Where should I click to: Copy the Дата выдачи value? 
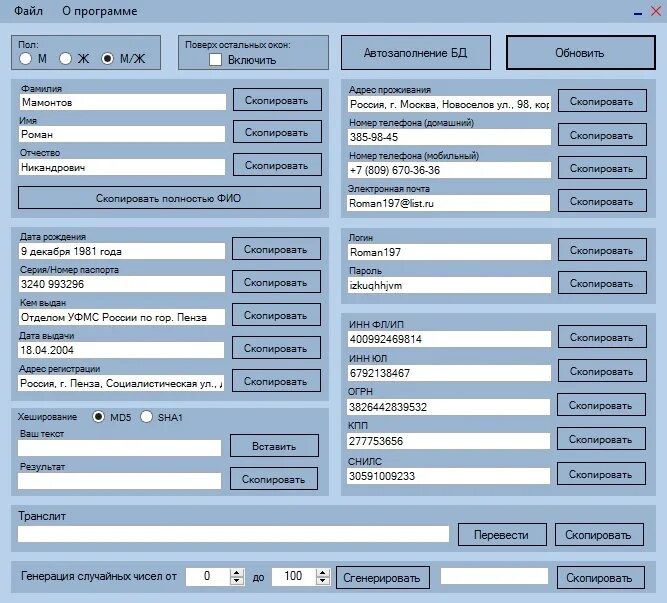click(x=276, y=348)
